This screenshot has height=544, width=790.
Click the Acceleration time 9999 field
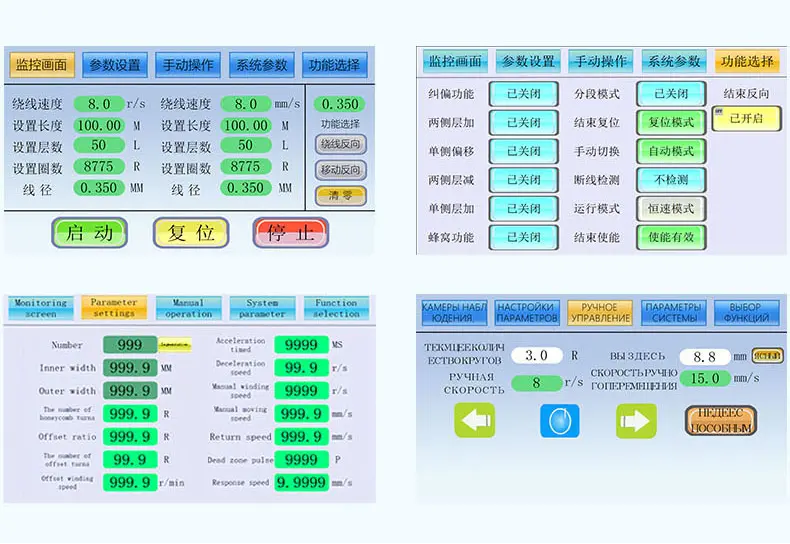click(x=301, y=345)
